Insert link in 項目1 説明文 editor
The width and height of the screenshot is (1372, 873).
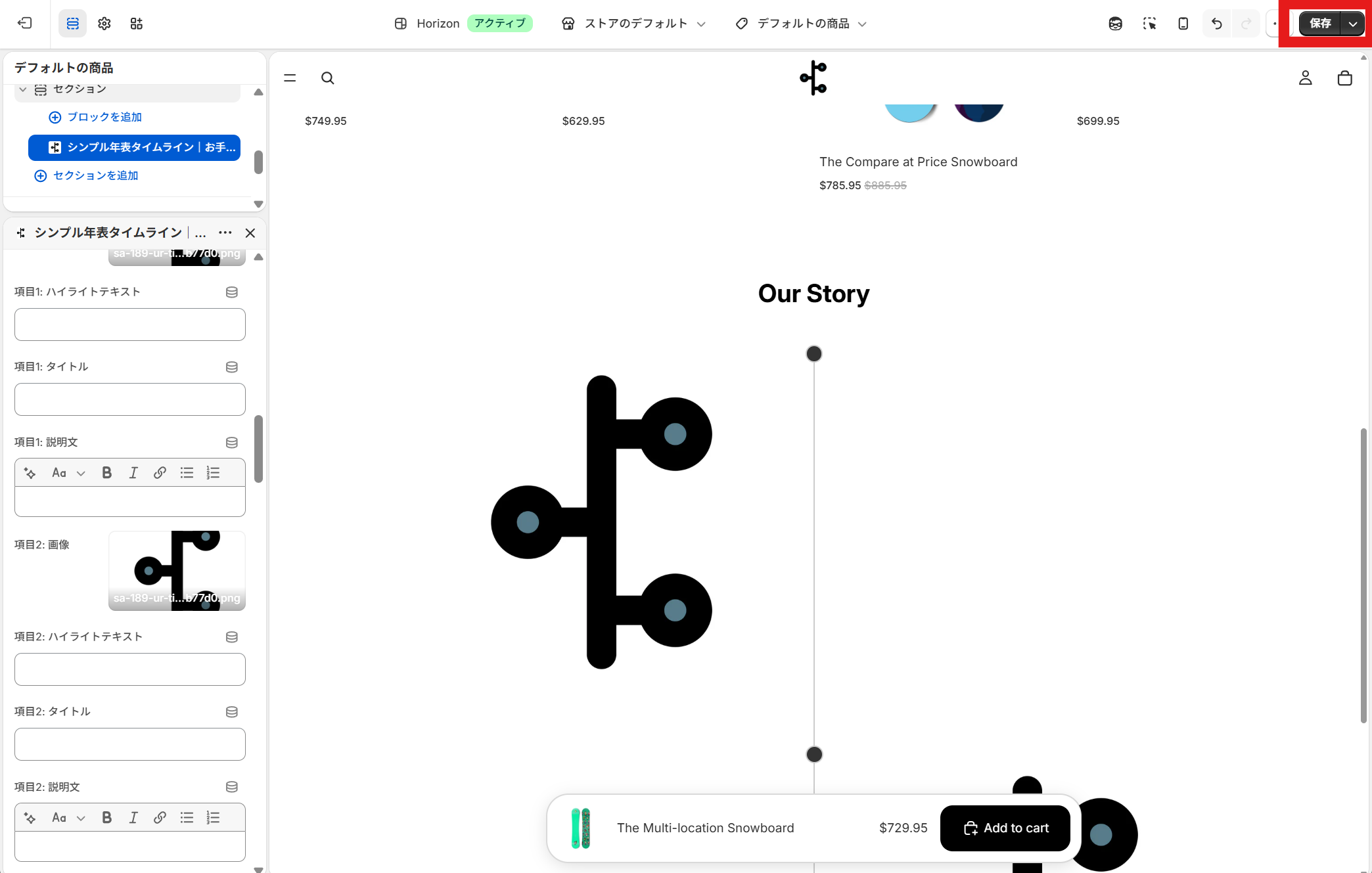point(160,473)
